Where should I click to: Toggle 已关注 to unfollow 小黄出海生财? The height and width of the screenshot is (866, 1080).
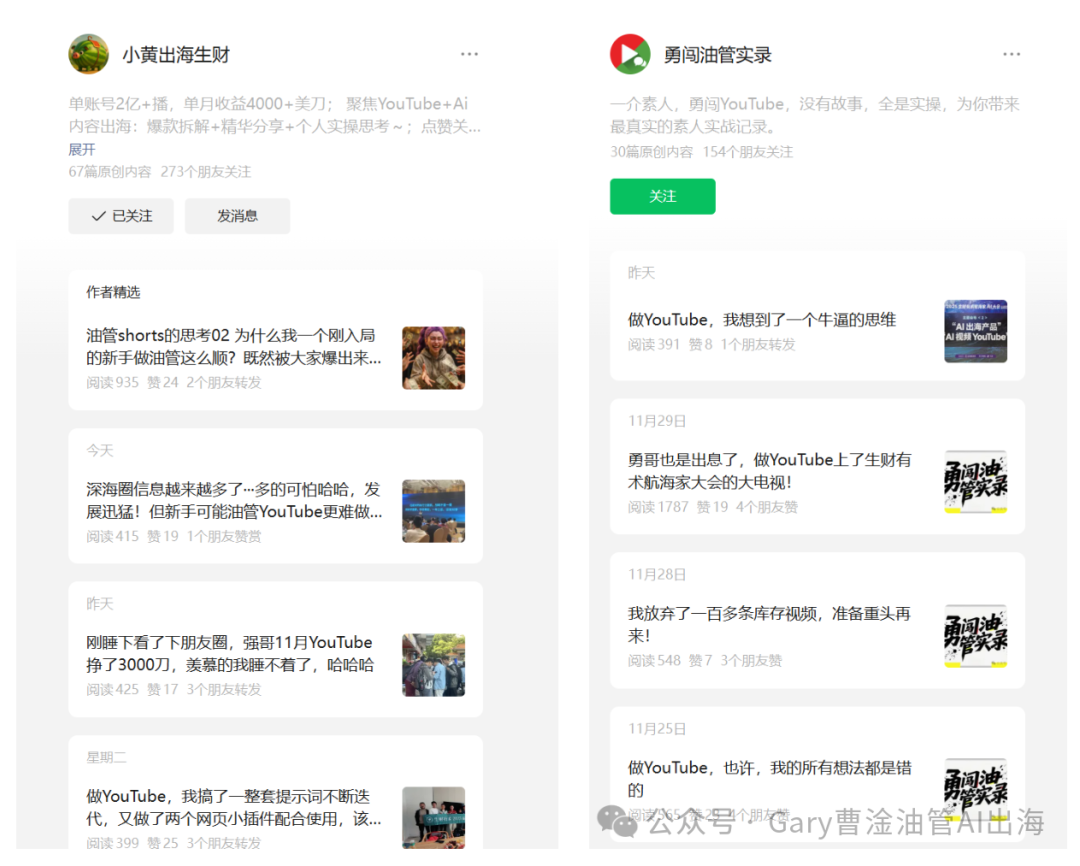[x=121, y=216]
